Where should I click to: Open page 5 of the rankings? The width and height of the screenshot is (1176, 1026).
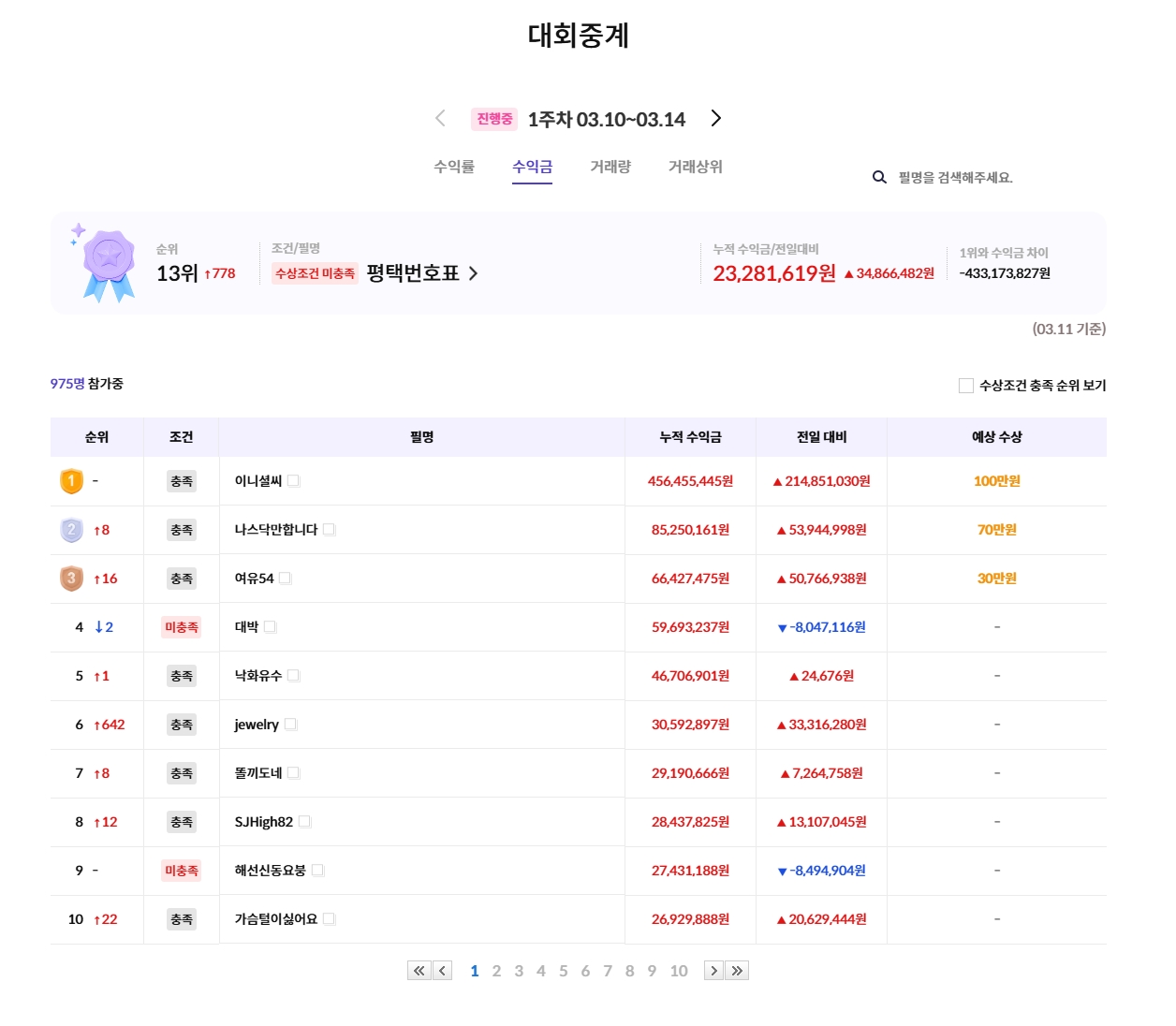(x=563, y=971)
